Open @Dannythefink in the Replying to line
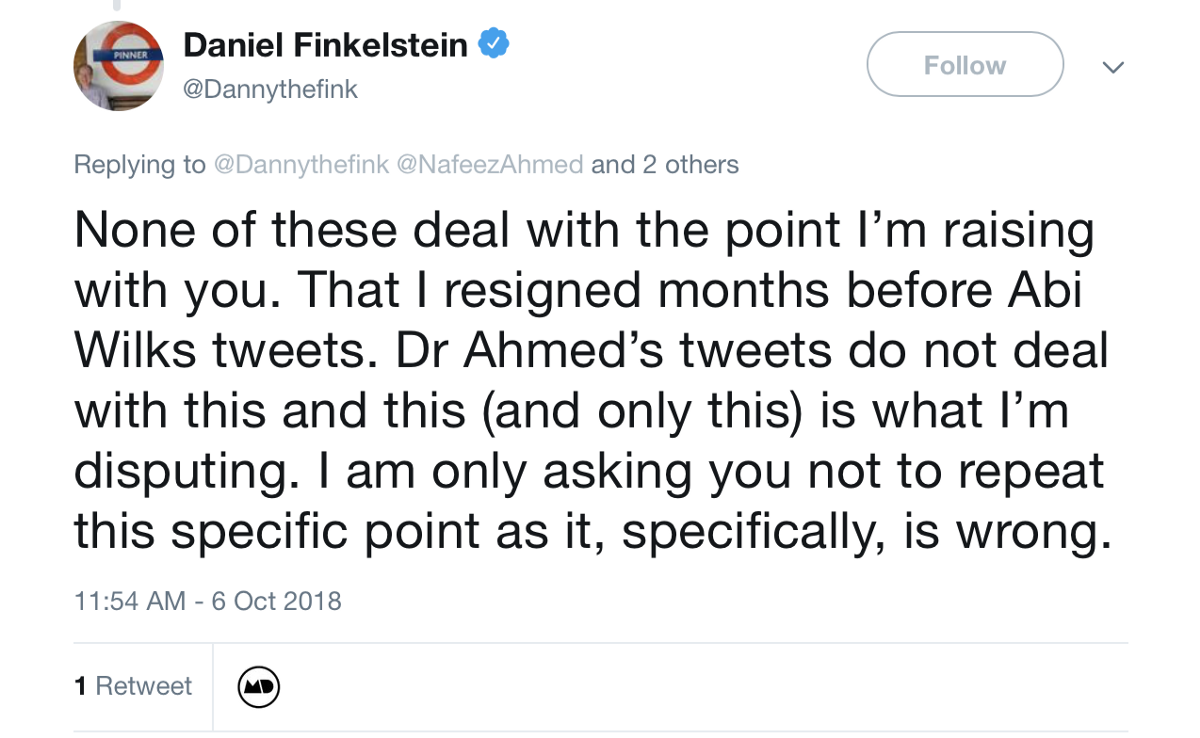The image size is (1200, 738). coord(301,164)
